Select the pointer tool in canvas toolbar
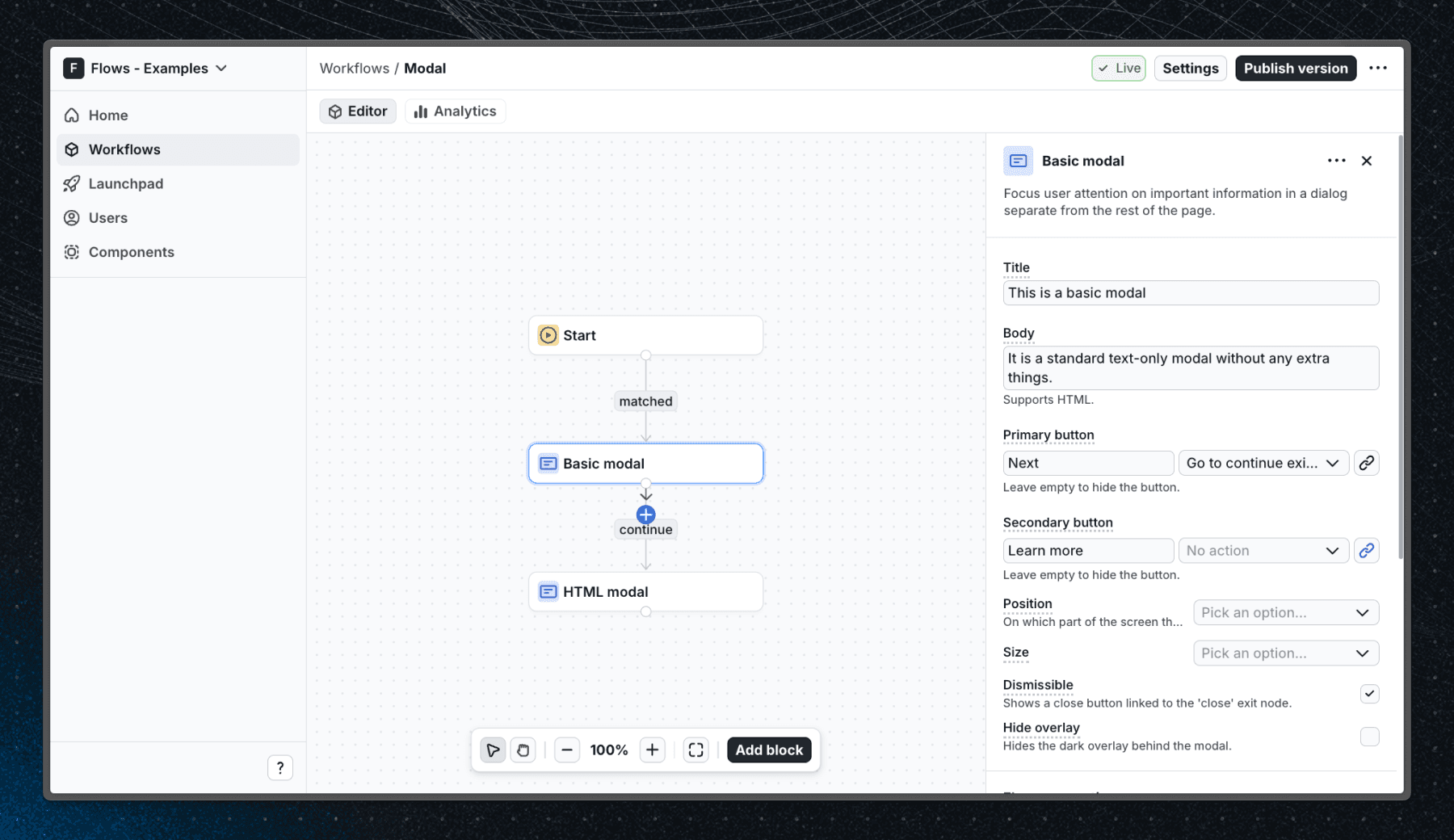The height and width of the screenshot is (840, 1454). click(493, 750)
